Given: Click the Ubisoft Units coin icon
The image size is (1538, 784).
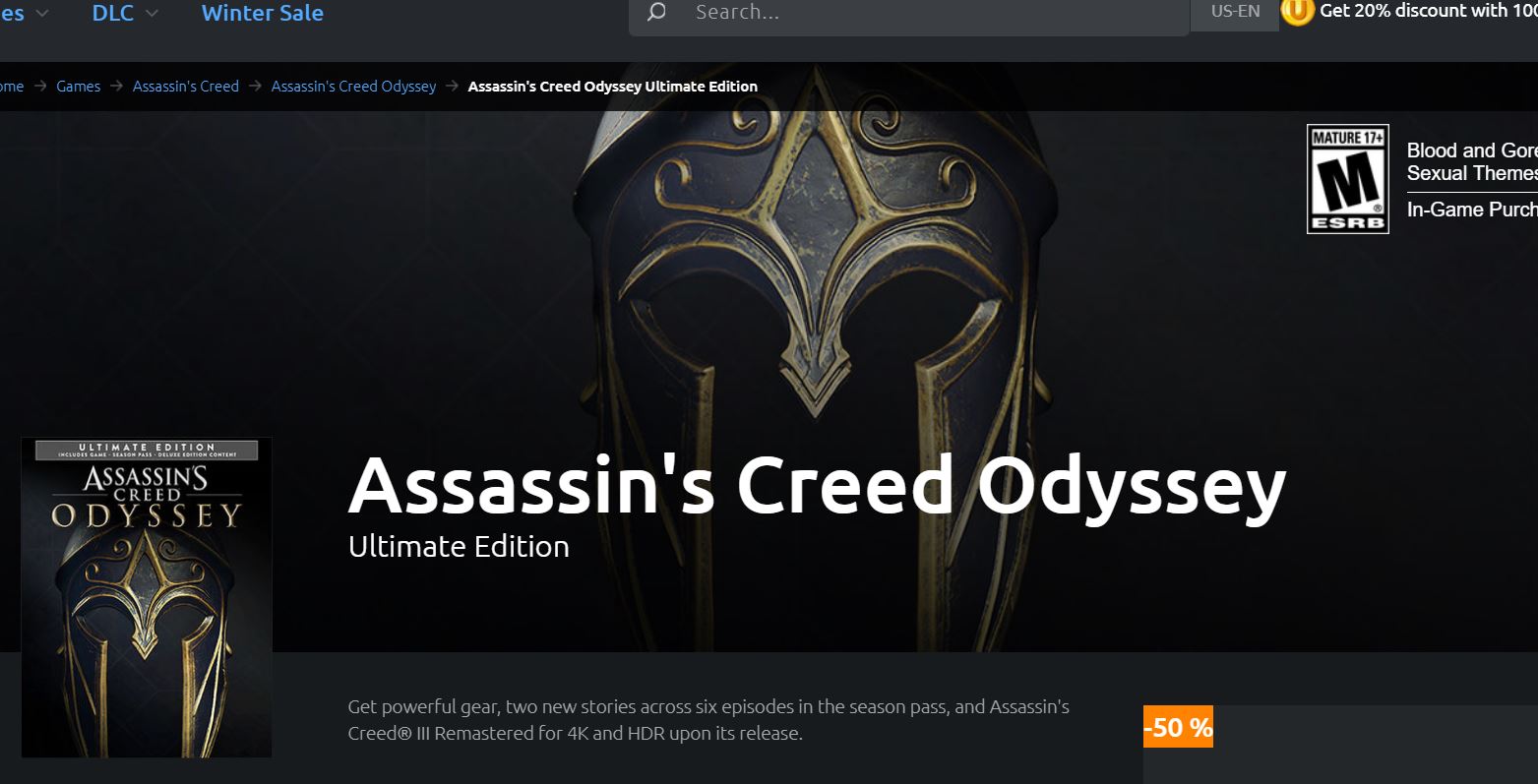Looking at the screenshot, I should (x=1297, y=12).
